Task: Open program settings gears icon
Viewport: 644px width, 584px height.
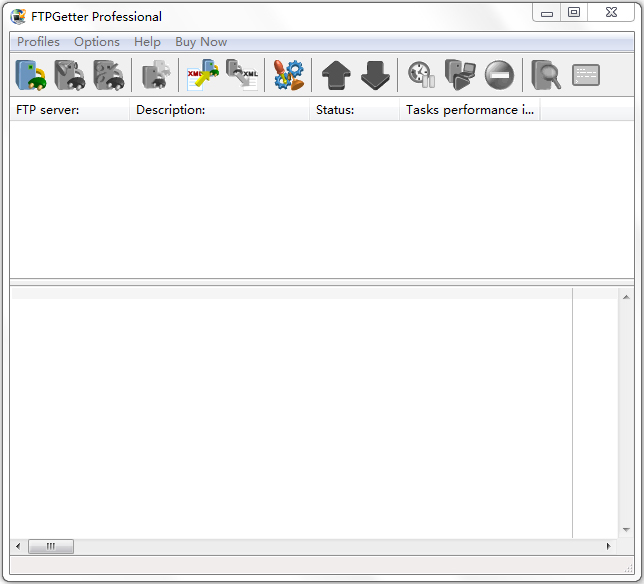Action: pos(289,75)
